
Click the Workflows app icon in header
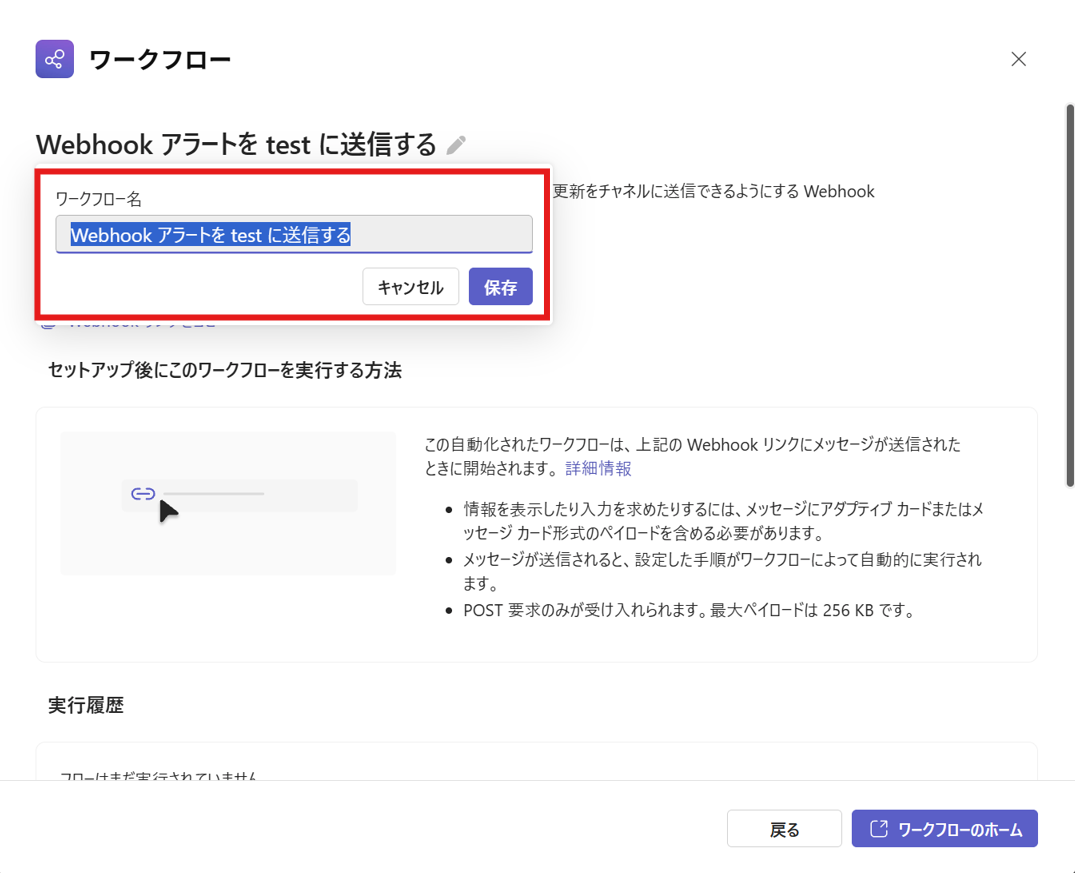[55, 59]
